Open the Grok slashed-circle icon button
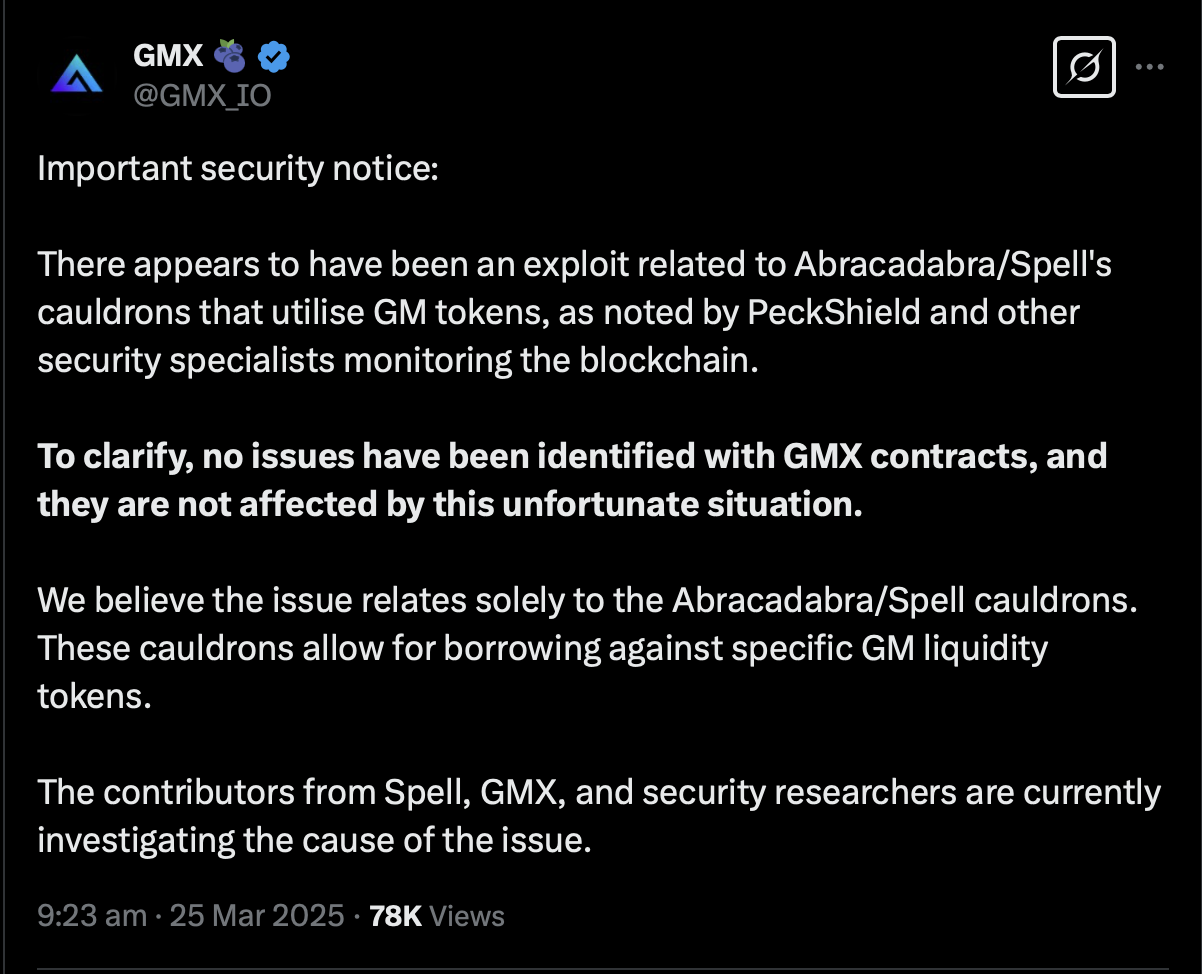The image size is (1202, 974). (x=1084, y=67)
